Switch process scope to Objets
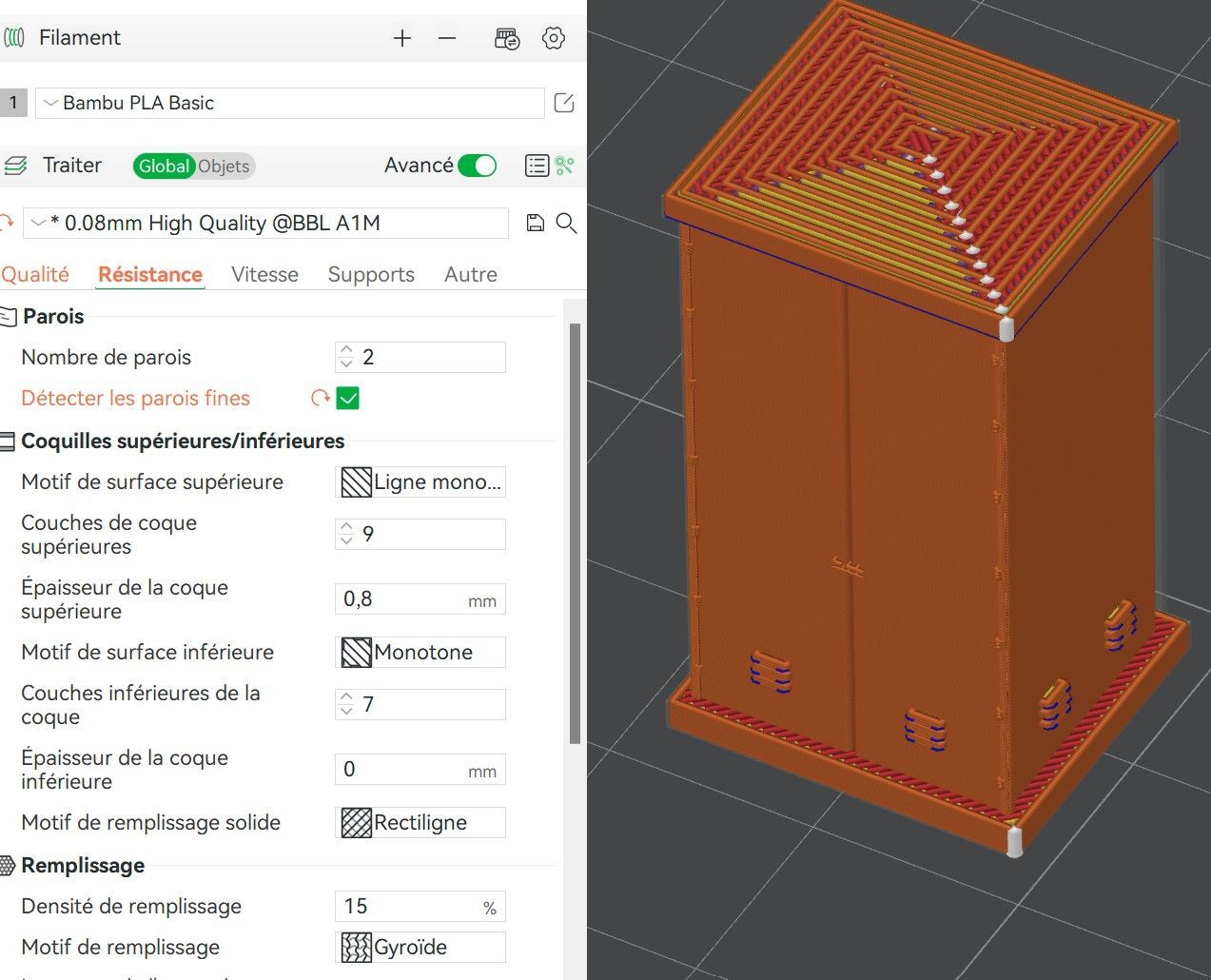 tap(224, 166)
